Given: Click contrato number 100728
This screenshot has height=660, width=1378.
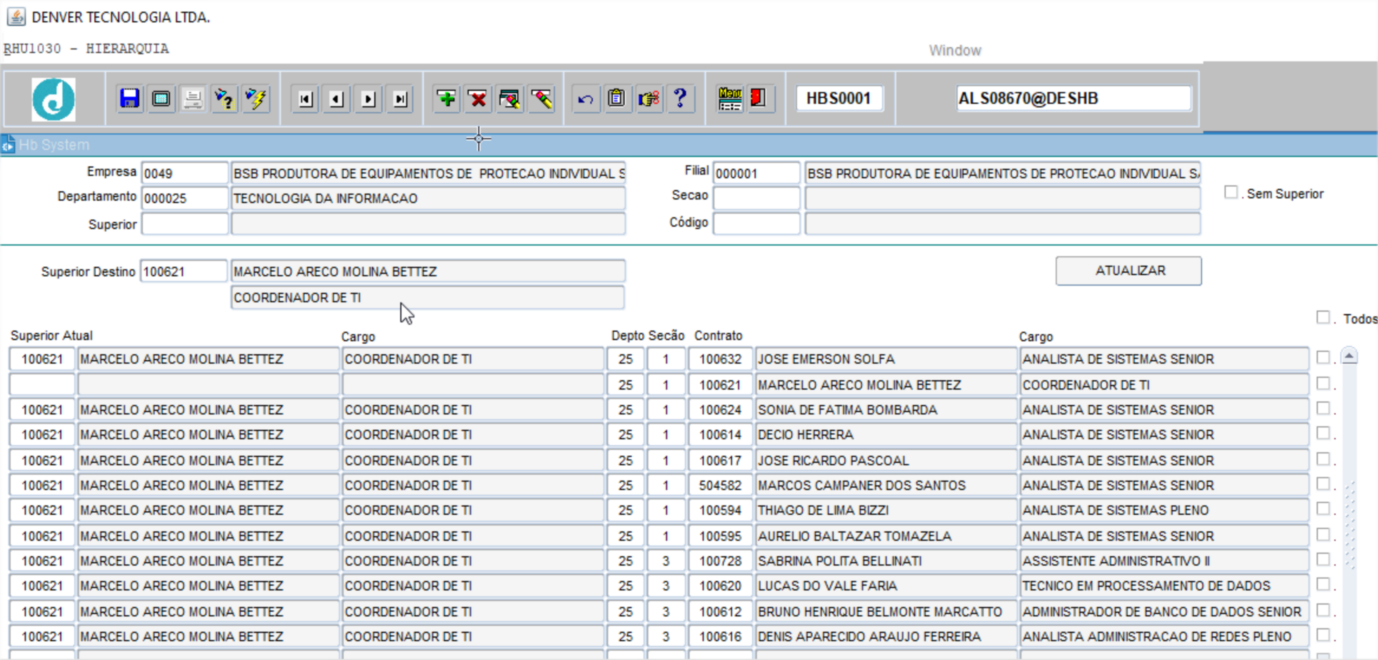Looking at the screenshot, I should coord(720,561).
